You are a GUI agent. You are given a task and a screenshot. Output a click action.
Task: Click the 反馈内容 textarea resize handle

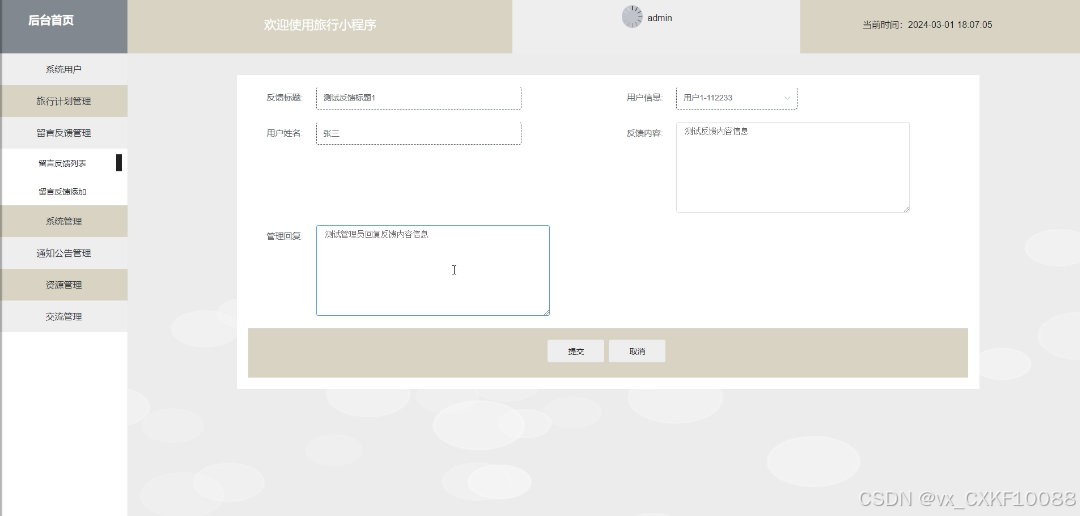(906, 209)
